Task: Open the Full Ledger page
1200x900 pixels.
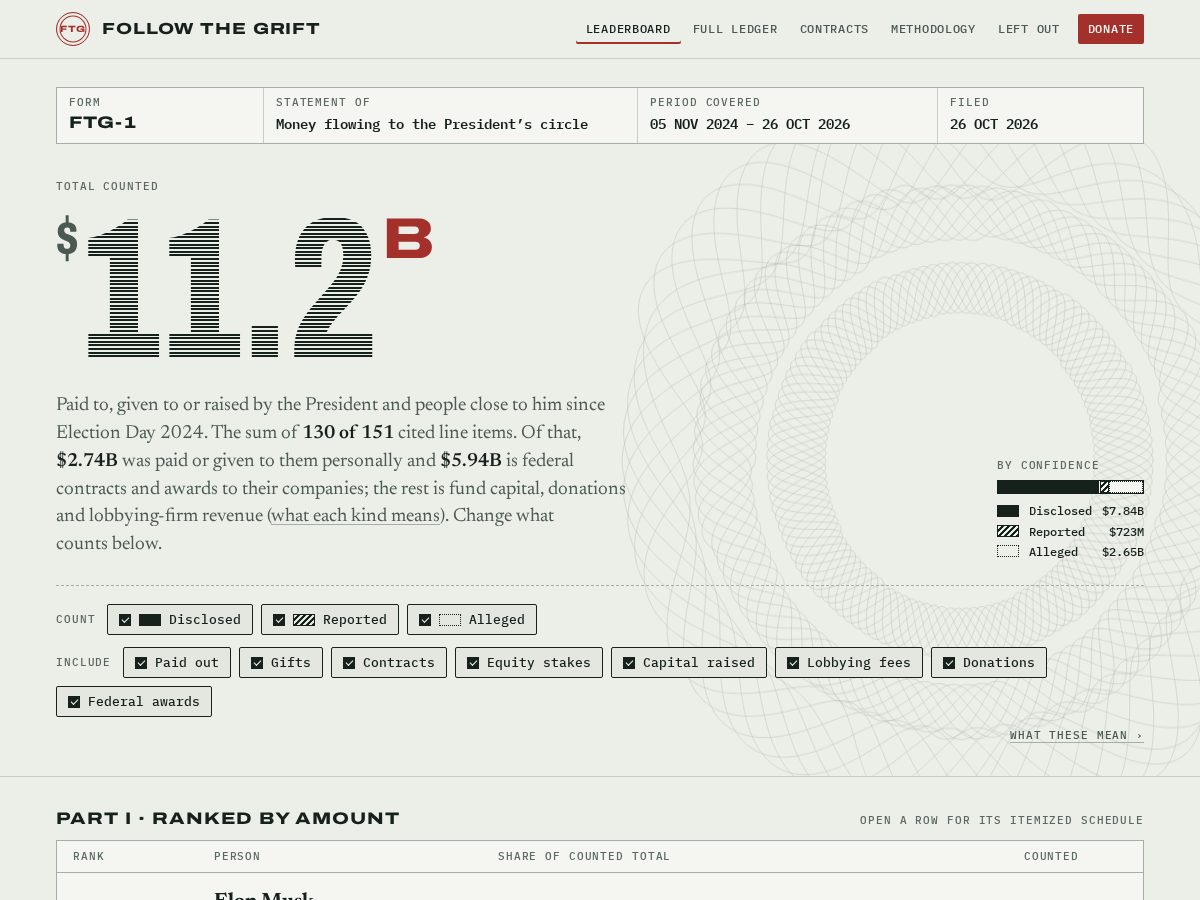Action: (x=735, y=29)
